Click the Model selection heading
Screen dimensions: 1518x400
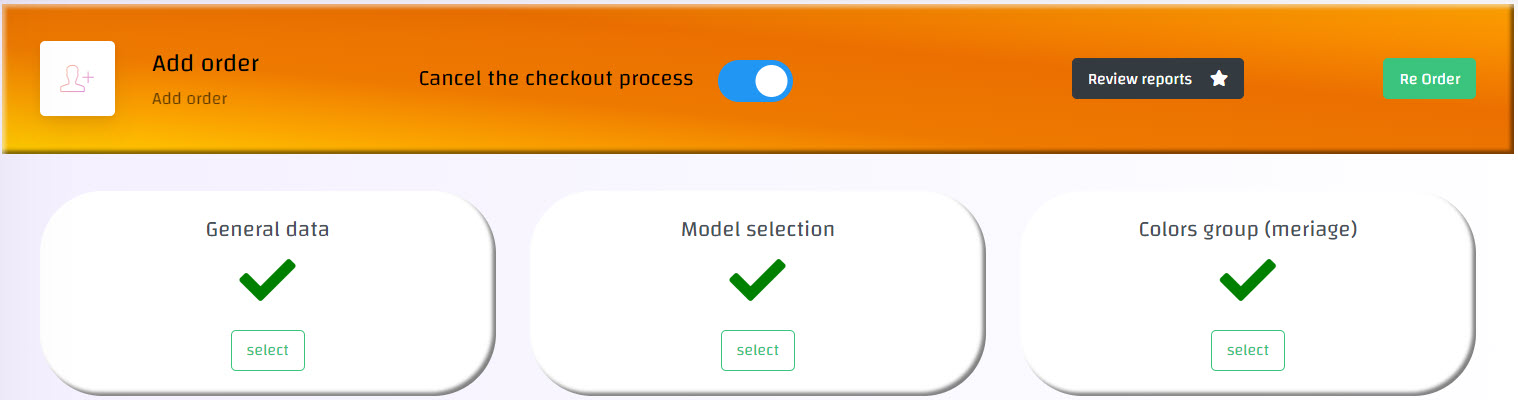[757, 229]
